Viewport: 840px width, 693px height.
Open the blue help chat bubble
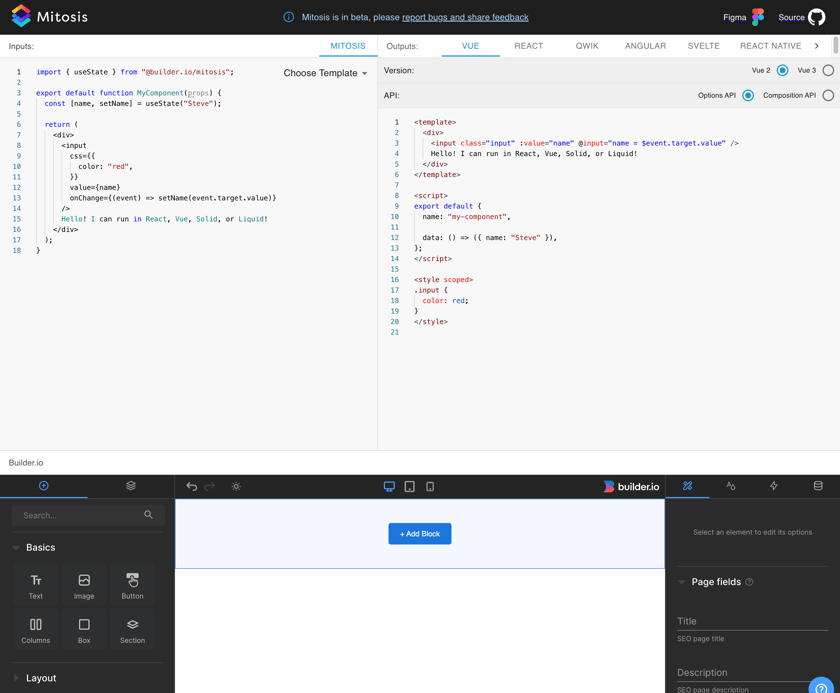coord(822,687)
